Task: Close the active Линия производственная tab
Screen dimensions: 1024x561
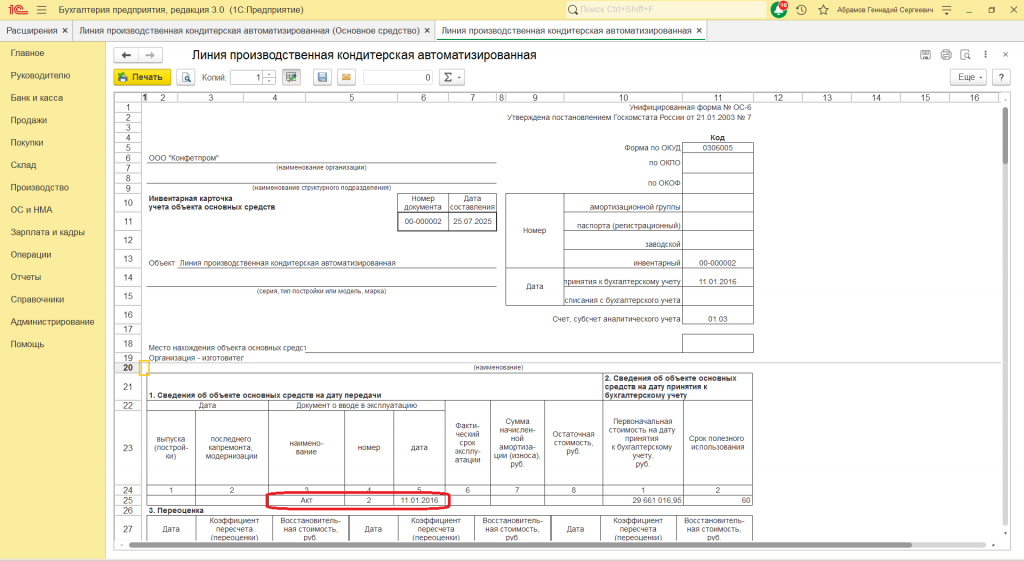Action: pos(699,31)
